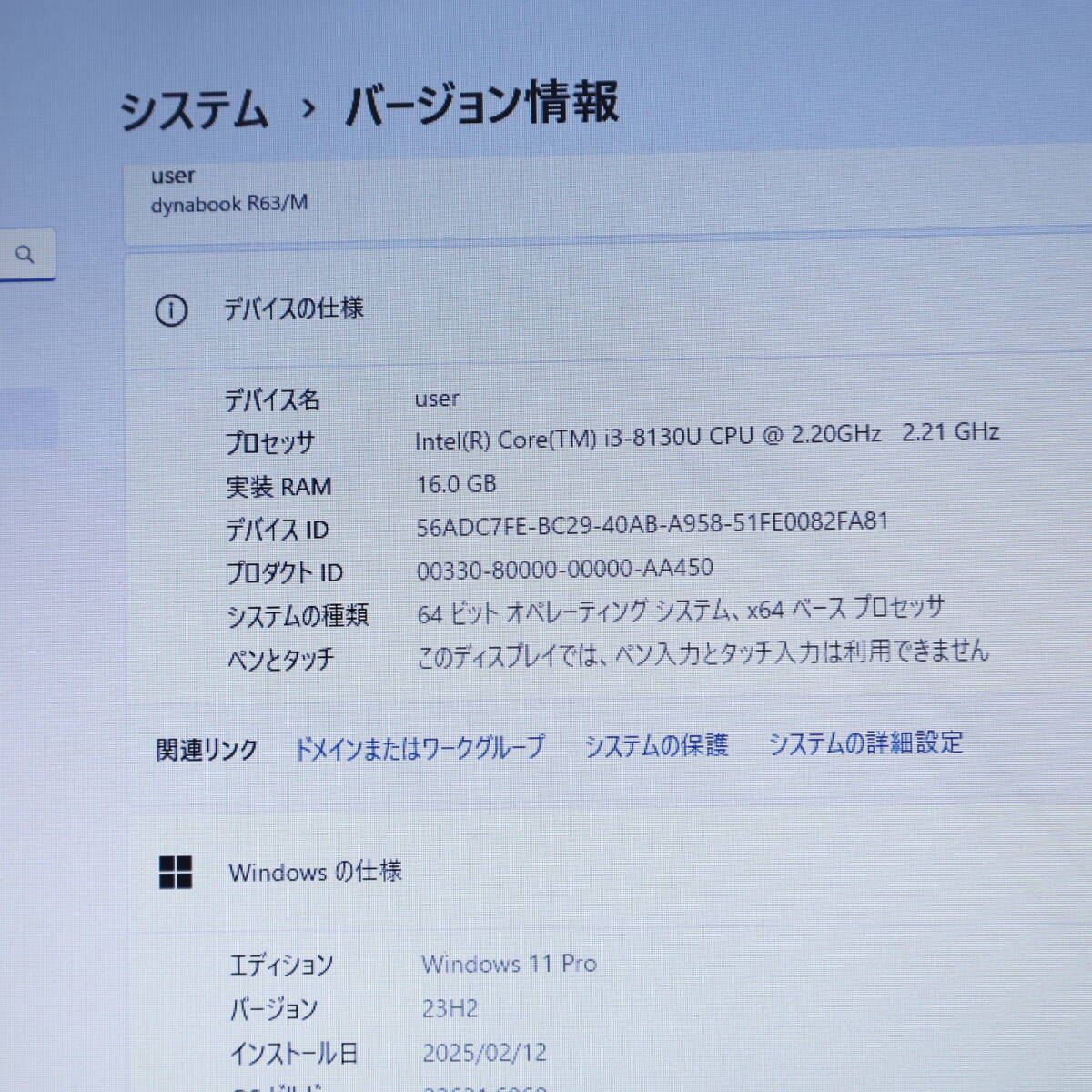Select the デバイス ID value 56ADC7FE-BC29…

coord(652,525)
